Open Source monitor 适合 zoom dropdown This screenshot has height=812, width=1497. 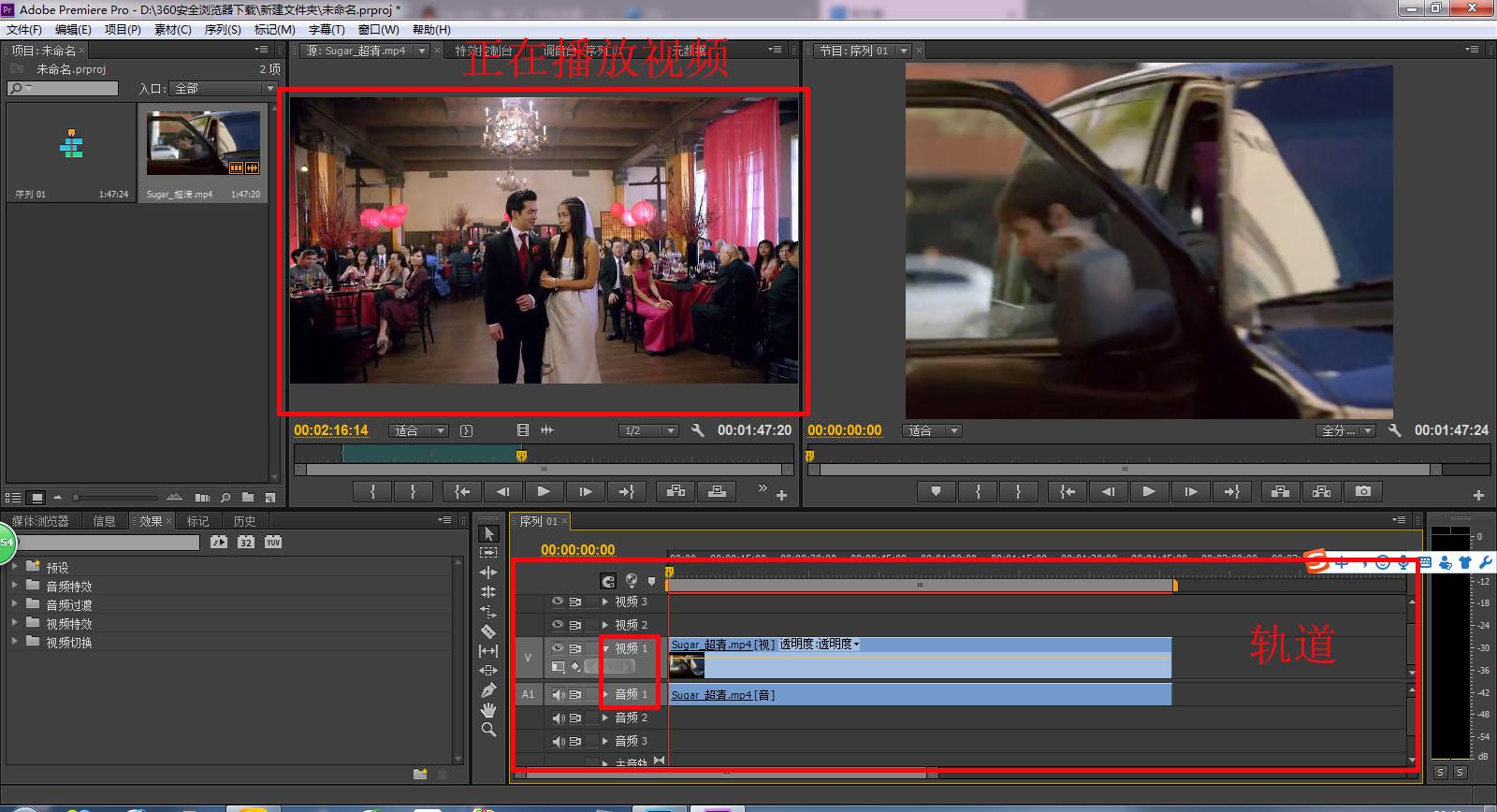click(x=419, y=430)
